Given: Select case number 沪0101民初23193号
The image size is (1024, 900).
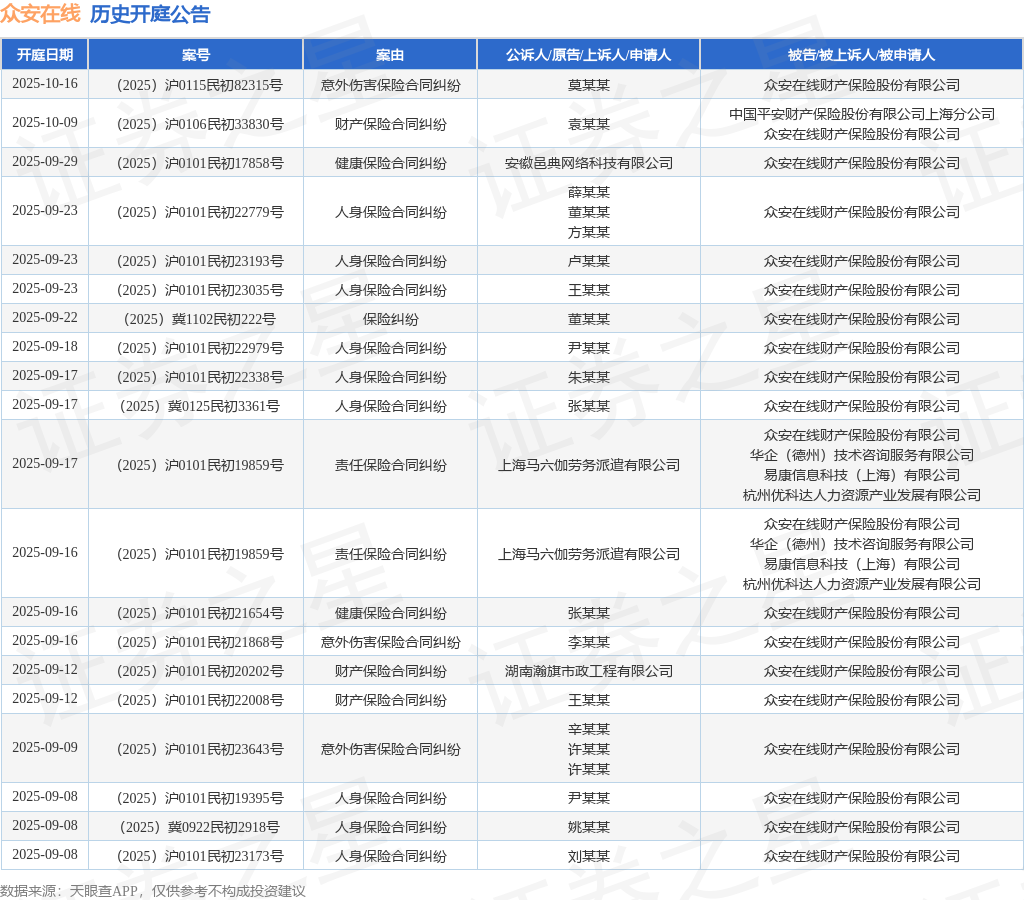Looking at the screenshot, I should coord(200,261).
